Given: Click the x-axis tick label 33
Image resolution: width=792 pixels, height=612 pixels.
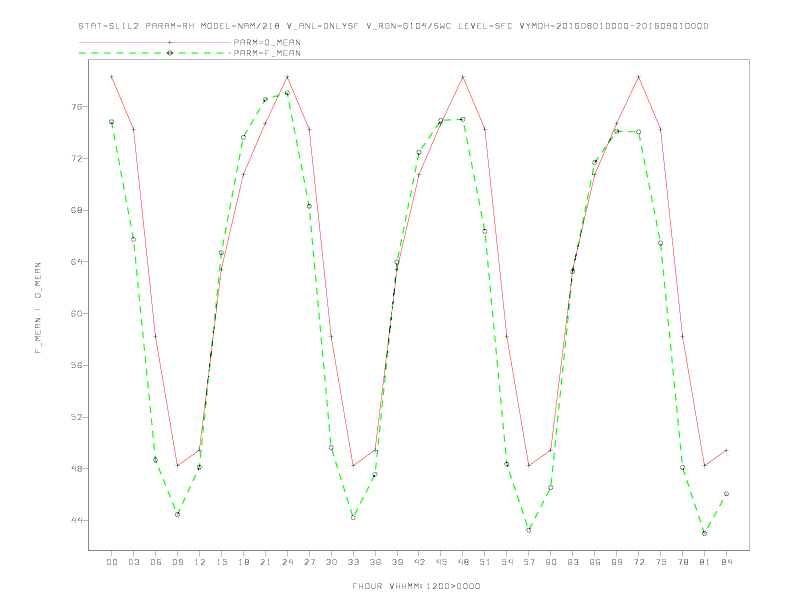Looking at the screenshot, I should click(x=353, y=562).
